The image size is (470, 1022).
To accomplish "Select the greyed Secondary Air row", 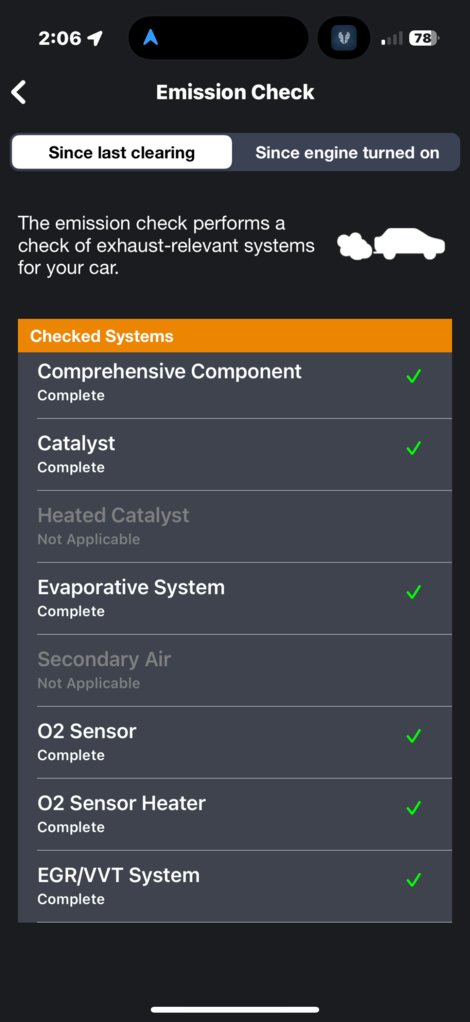I will (x=235, y=671).
